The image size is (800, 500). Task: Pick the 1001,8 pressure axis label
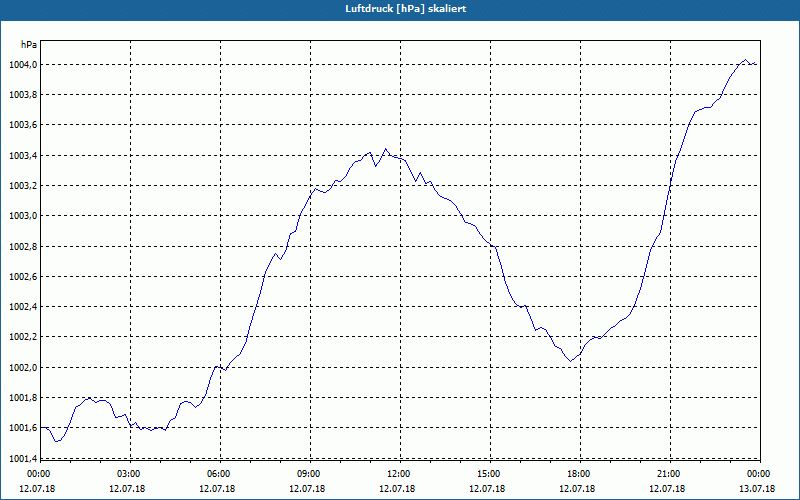(x=22, y=397)
